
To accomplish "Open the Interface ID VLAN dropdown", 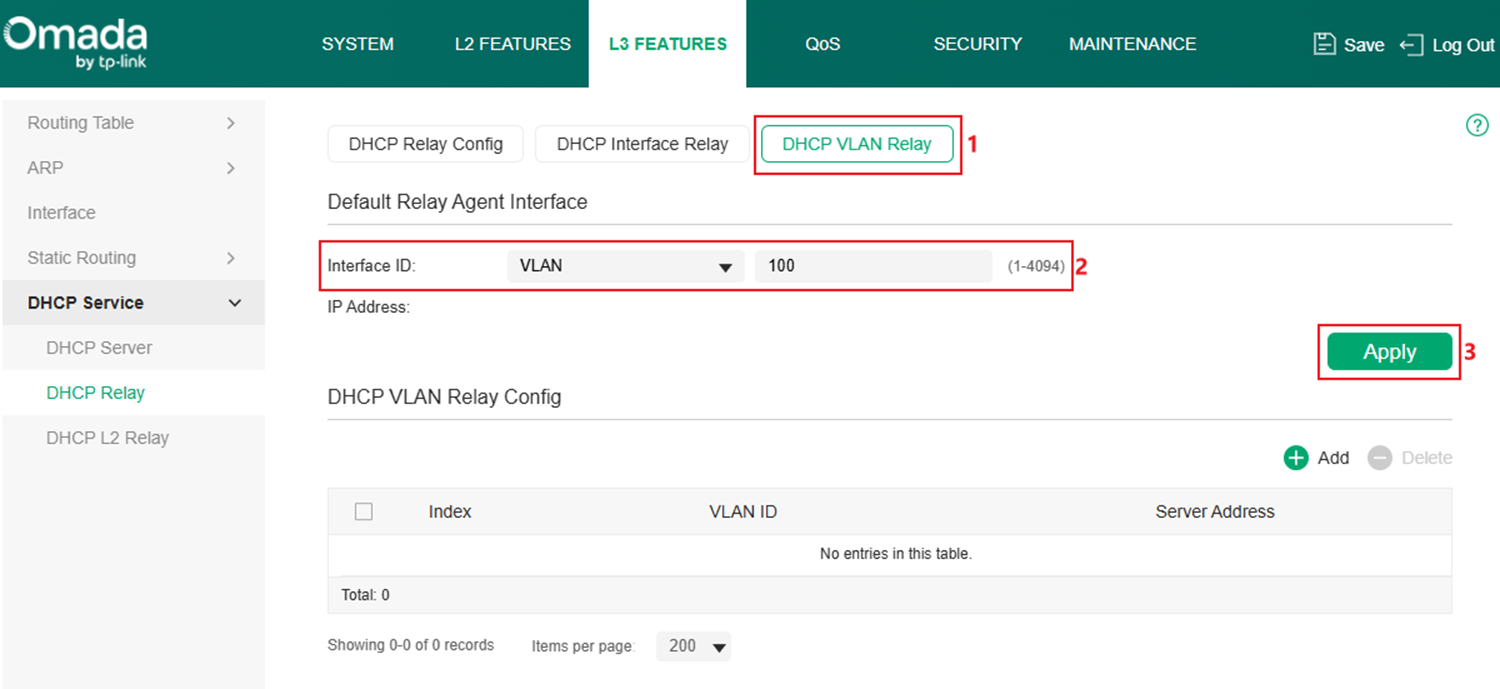I will pyautogui.click(x=626, y=266).
